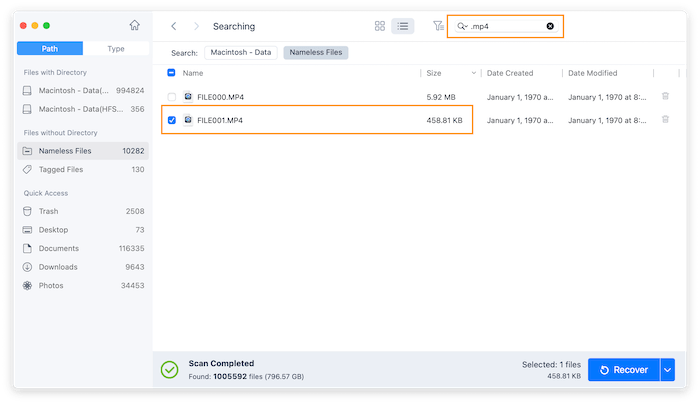Check the FILE000.MP4 checkbox
This screenshot has height=404, width=700.
pos(172,97)
